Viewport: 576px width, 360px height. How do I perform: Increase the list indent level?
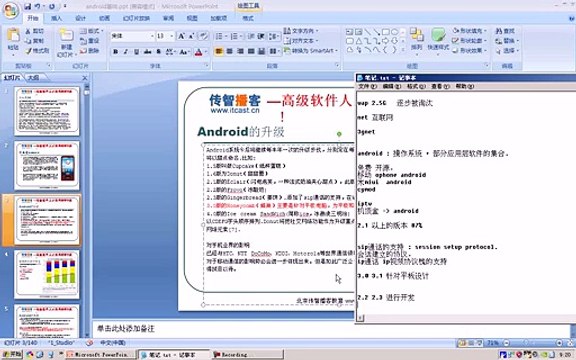[x=261, y=36]
